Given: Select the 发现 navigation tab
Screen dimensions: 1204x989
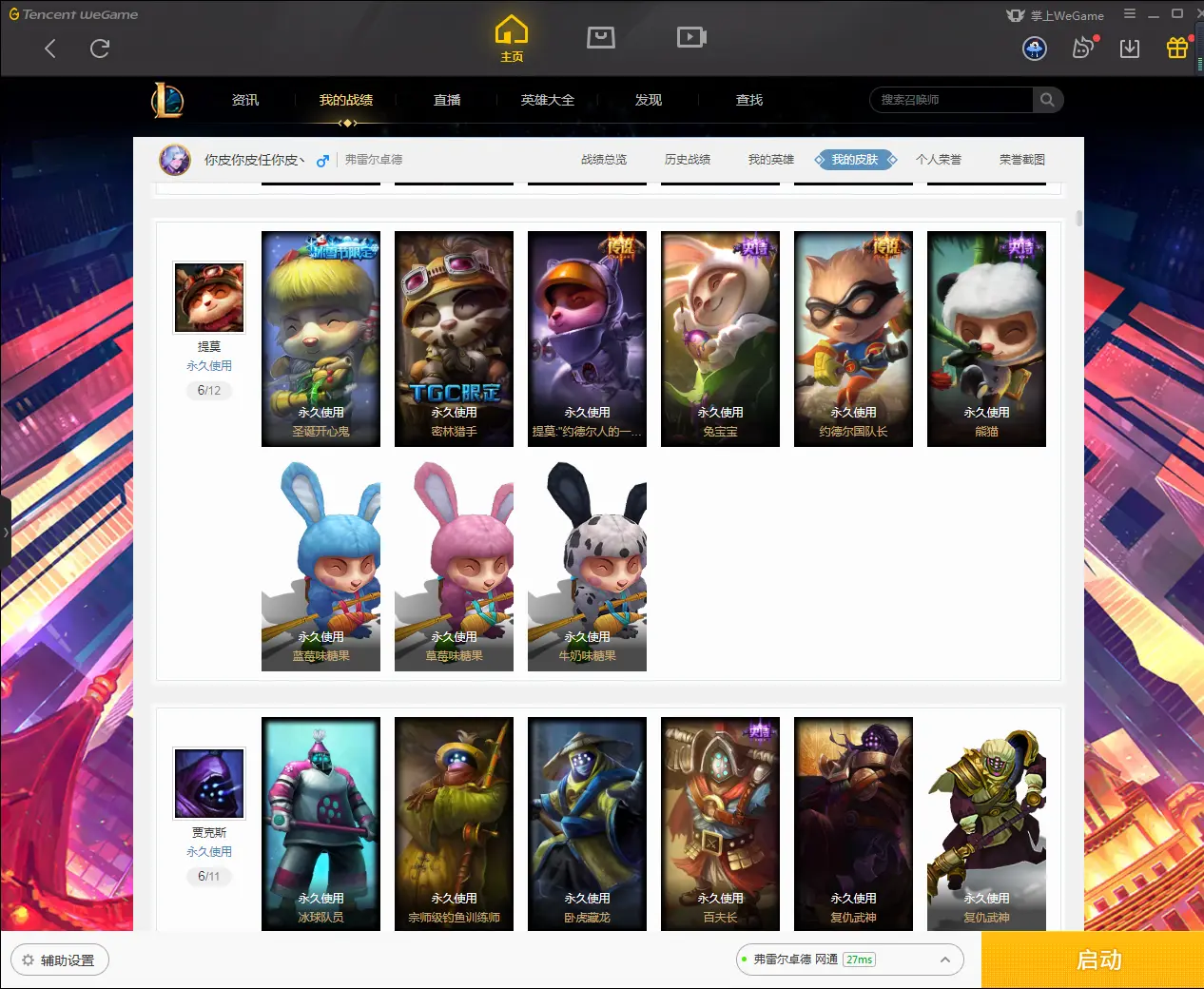Looking at the screenshot, I should point(649,100).
